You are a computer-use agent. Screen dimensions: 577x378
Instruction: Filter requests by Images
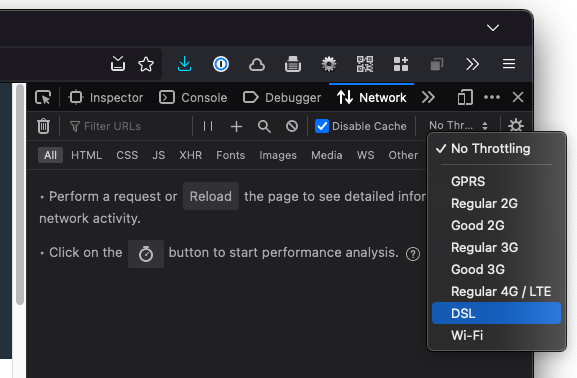(x=278, y=155)
